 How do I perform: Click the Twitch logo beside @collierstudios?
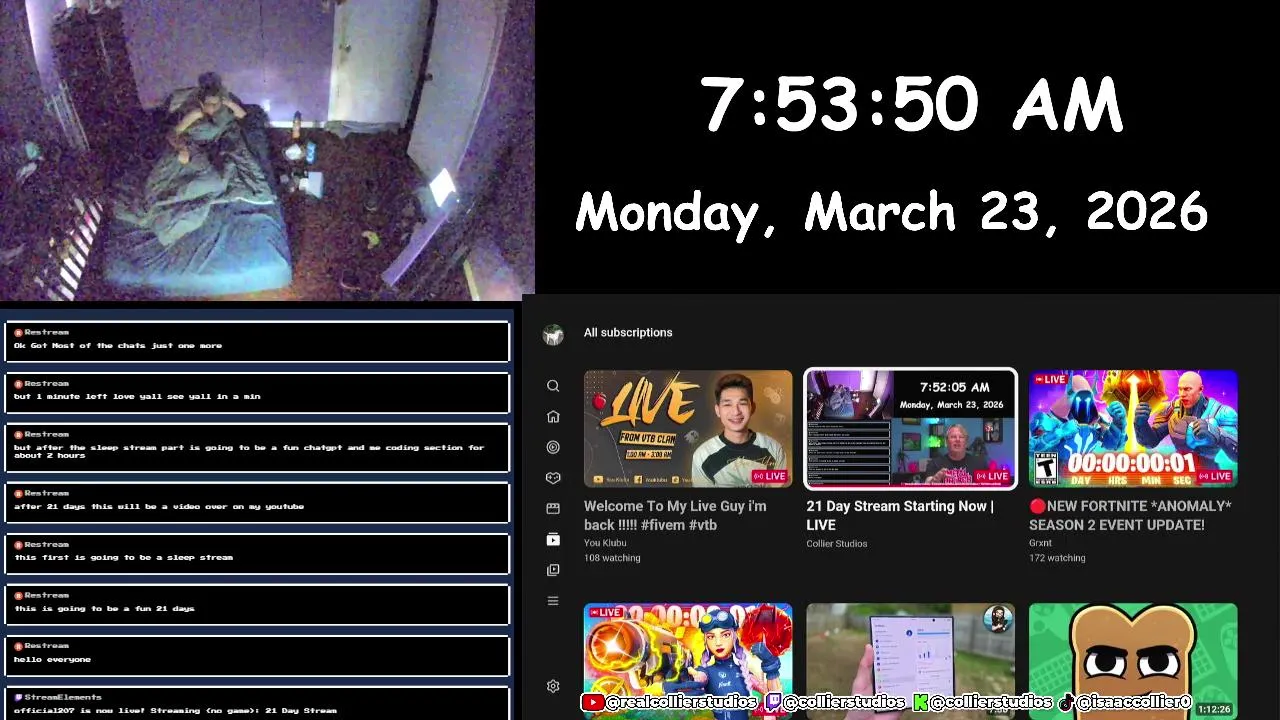tap(773, 703)
